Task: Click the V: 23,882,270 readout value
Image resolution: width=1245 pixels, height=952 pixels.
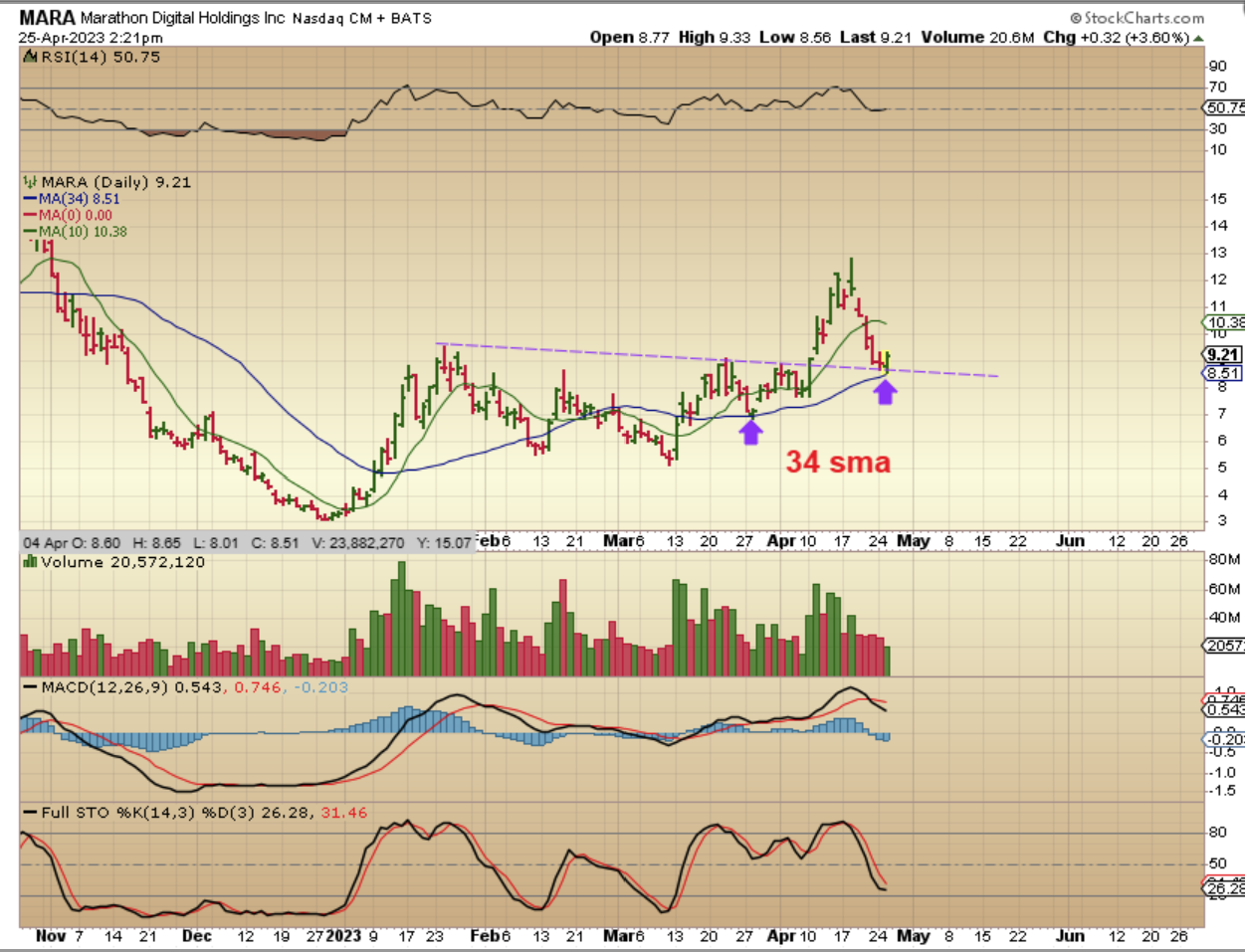Action: pyautogui.click(x=358, y=542)
